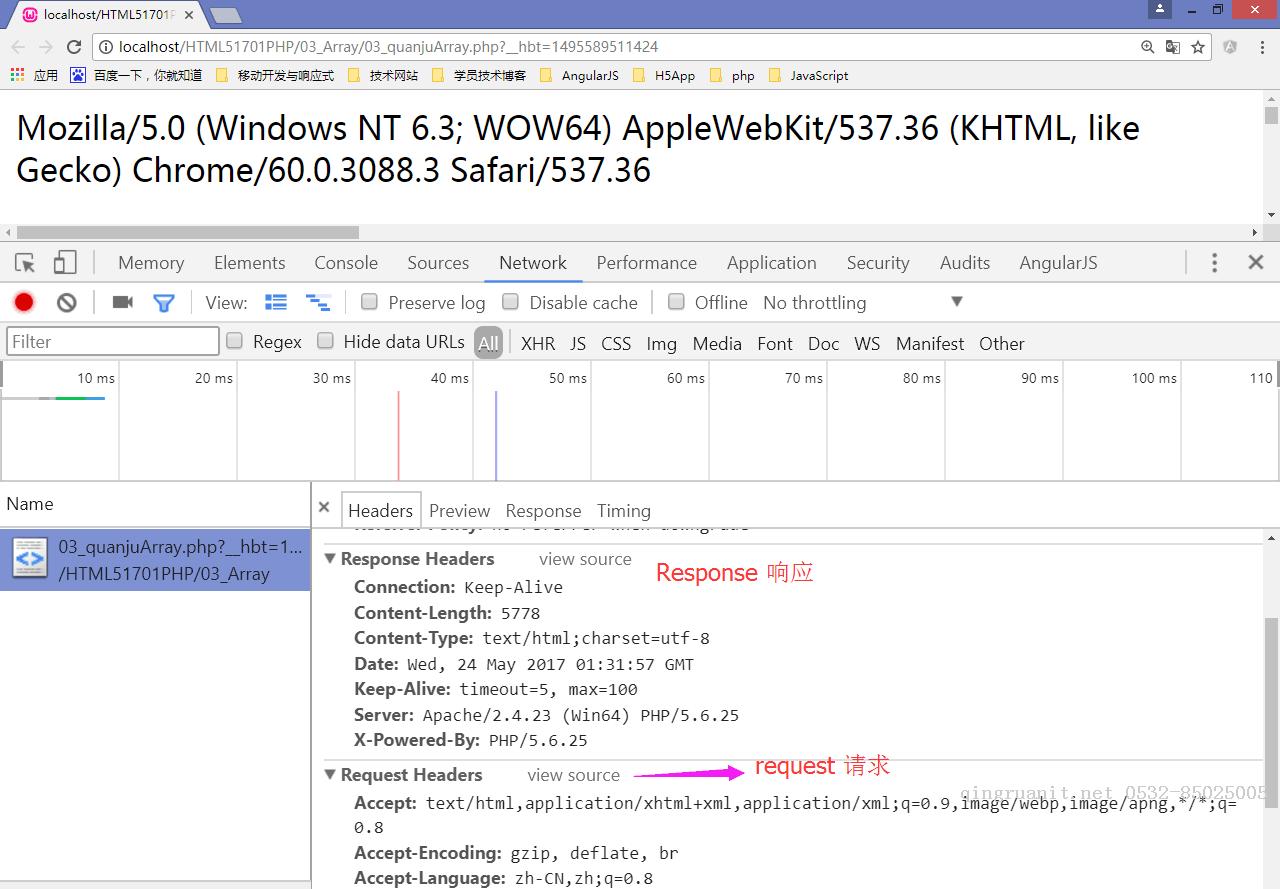This screenshot has height=889, width=1280.
Task: Open DevTools customize menu via three dots
Action: pos(1214,262)
